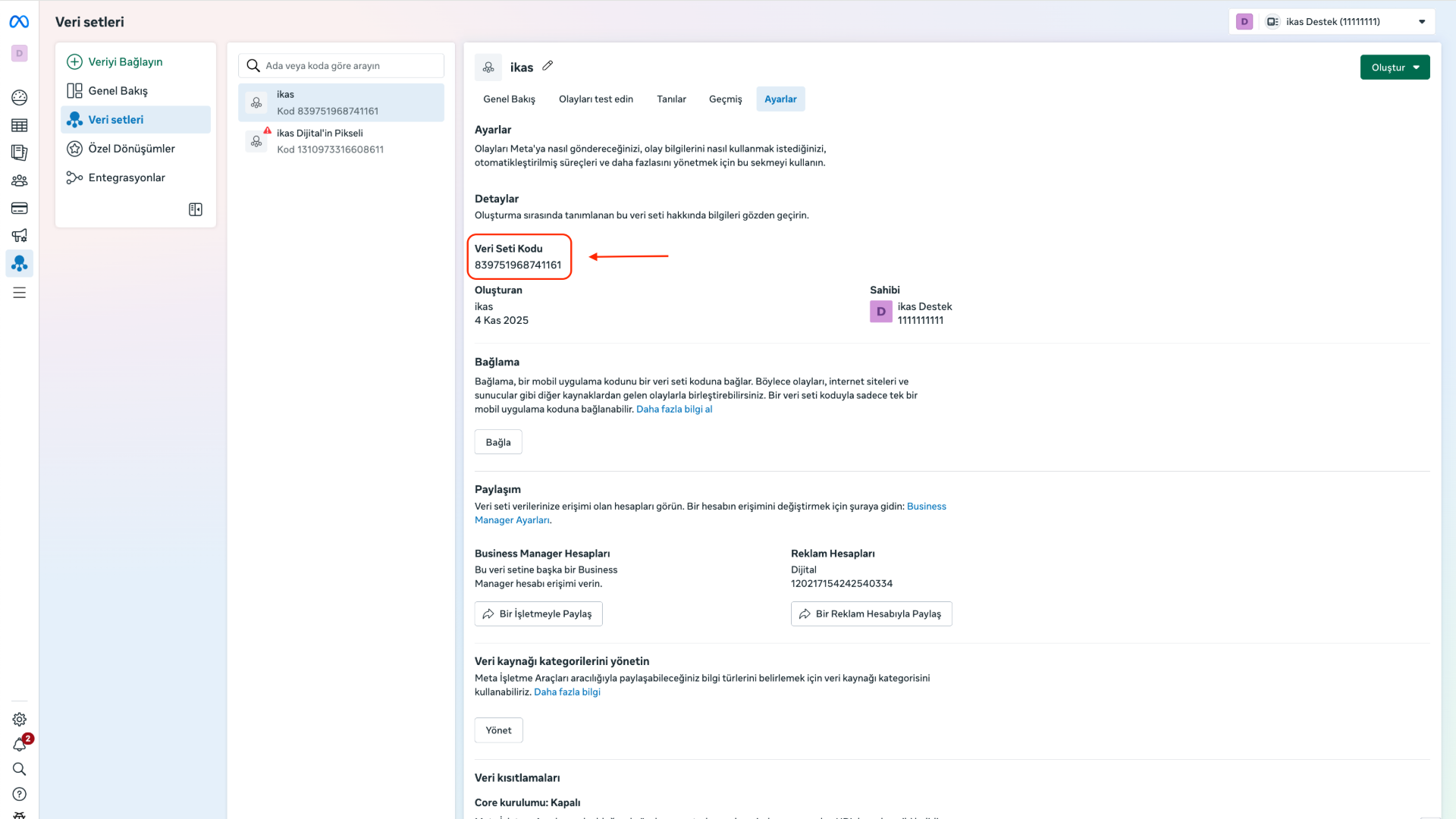The height and width of the screenshot is (819, 1456).
Task: Select Veri setleri in the side menu
Action: [136, 120]
